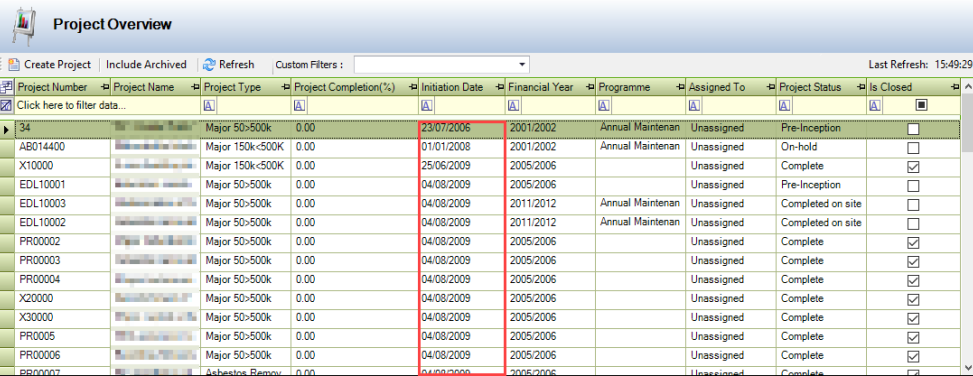Click filter operator icon under Programme
The image size is (973, 376).
click(x=603, y=105)
